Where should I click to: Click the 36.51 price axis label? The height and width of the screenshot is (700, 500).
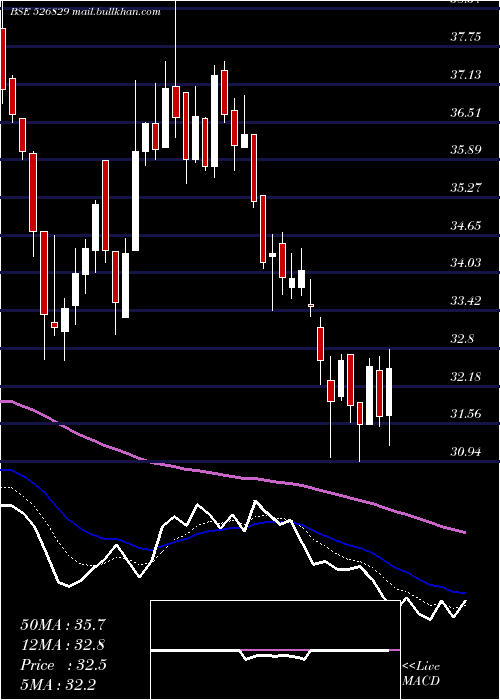(466, 112)
